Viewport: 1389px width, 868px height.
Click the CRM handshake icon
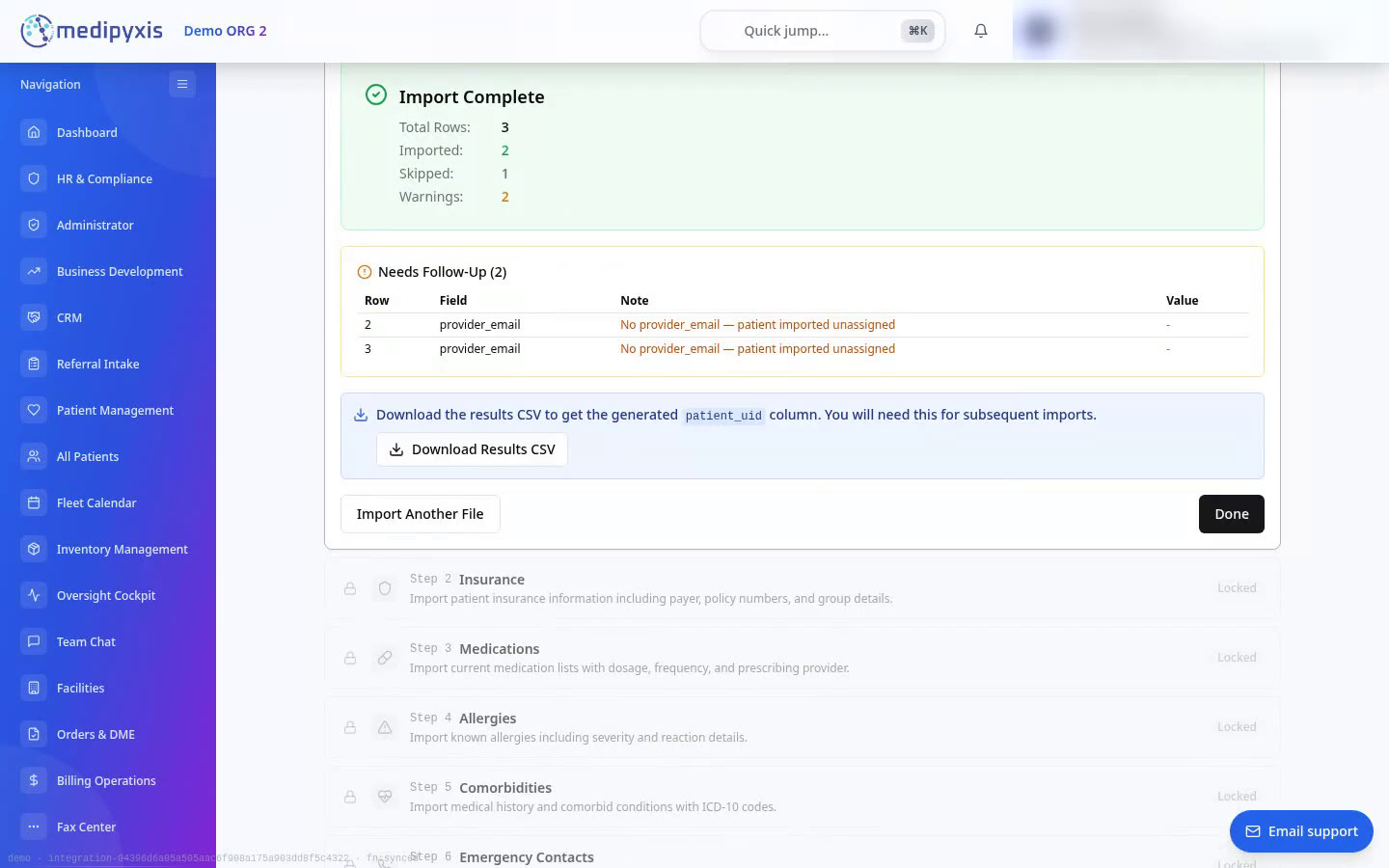tap(34, 317)
